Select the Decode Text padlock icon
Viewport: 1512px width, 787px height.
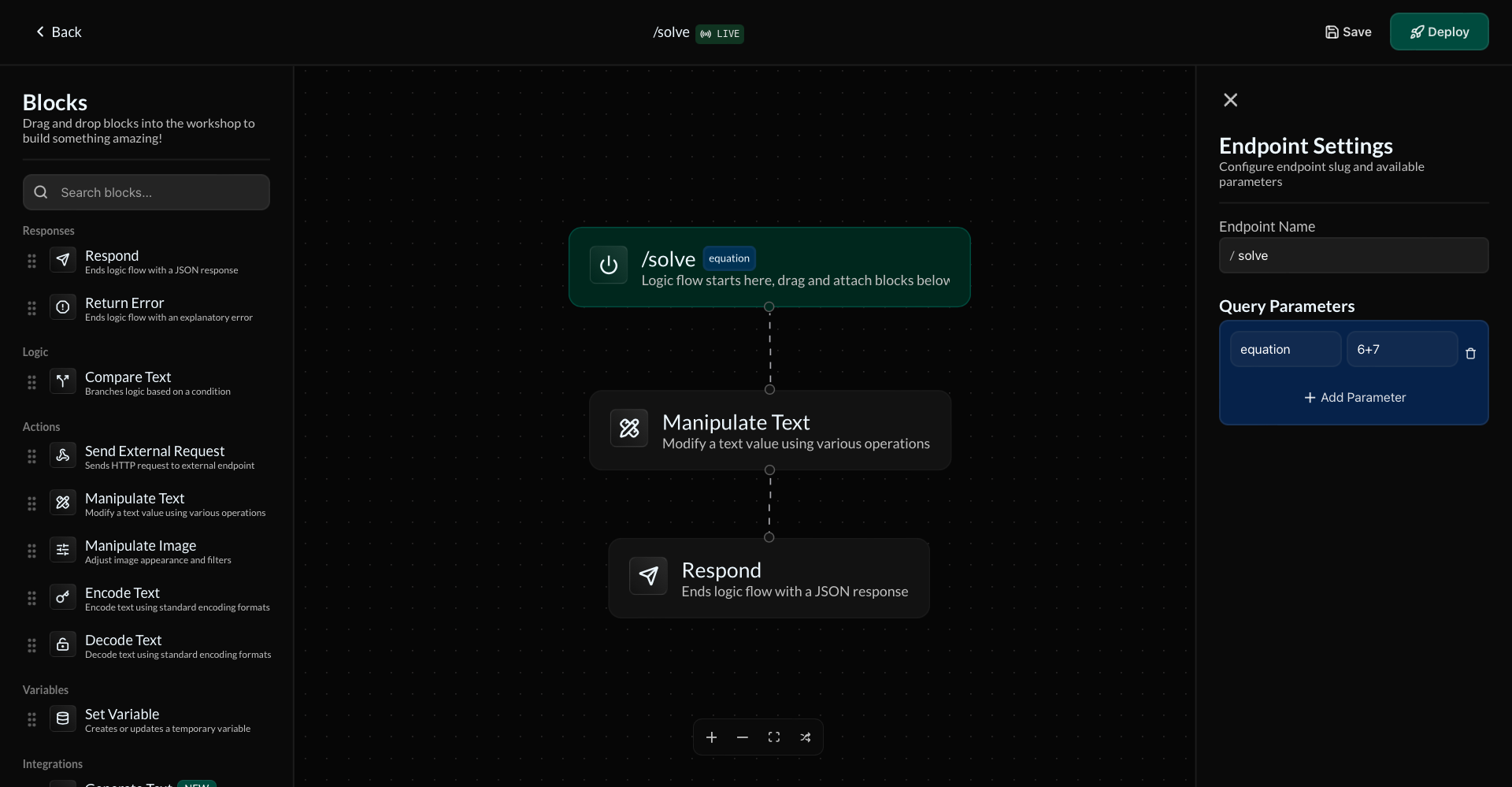(x=62, y=644)
